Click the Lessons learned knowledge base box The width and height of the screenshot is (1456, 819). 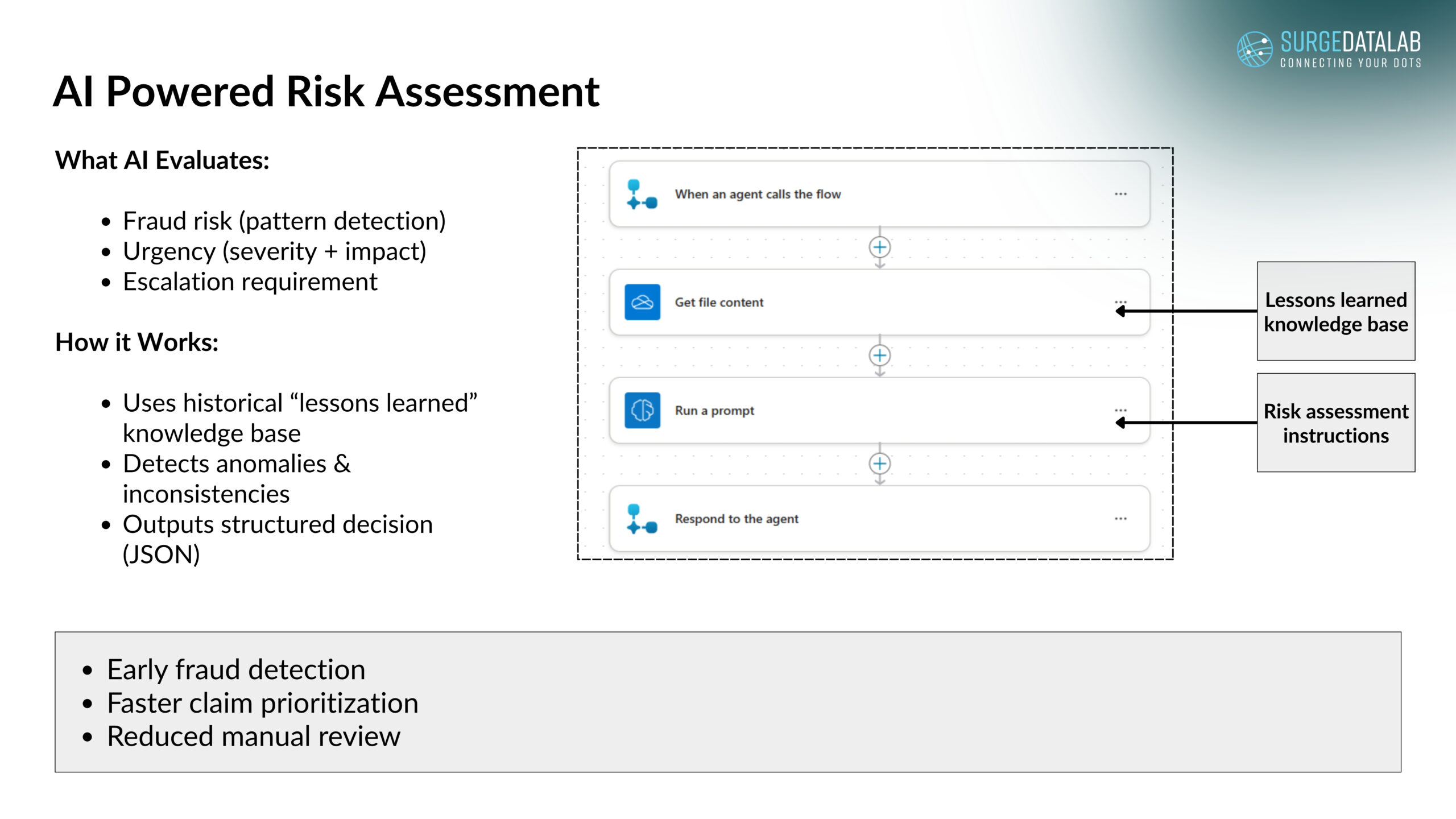click(1335, 312)
